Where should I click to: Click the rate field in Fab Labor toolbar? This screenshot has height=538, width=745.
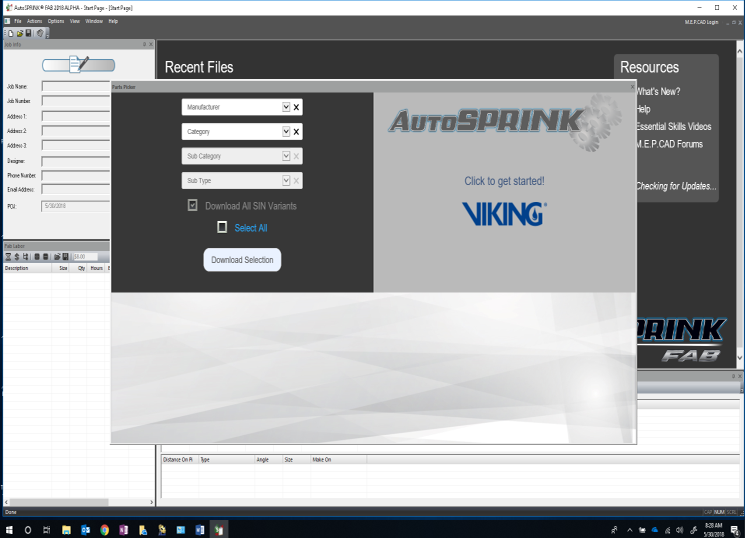85,257
